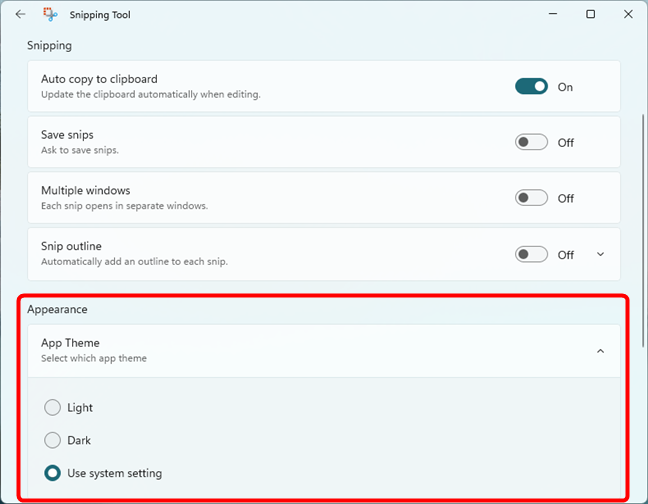Click the Auto copy to clipboard label
Screen dimensions: 648x504
(99, 79)
